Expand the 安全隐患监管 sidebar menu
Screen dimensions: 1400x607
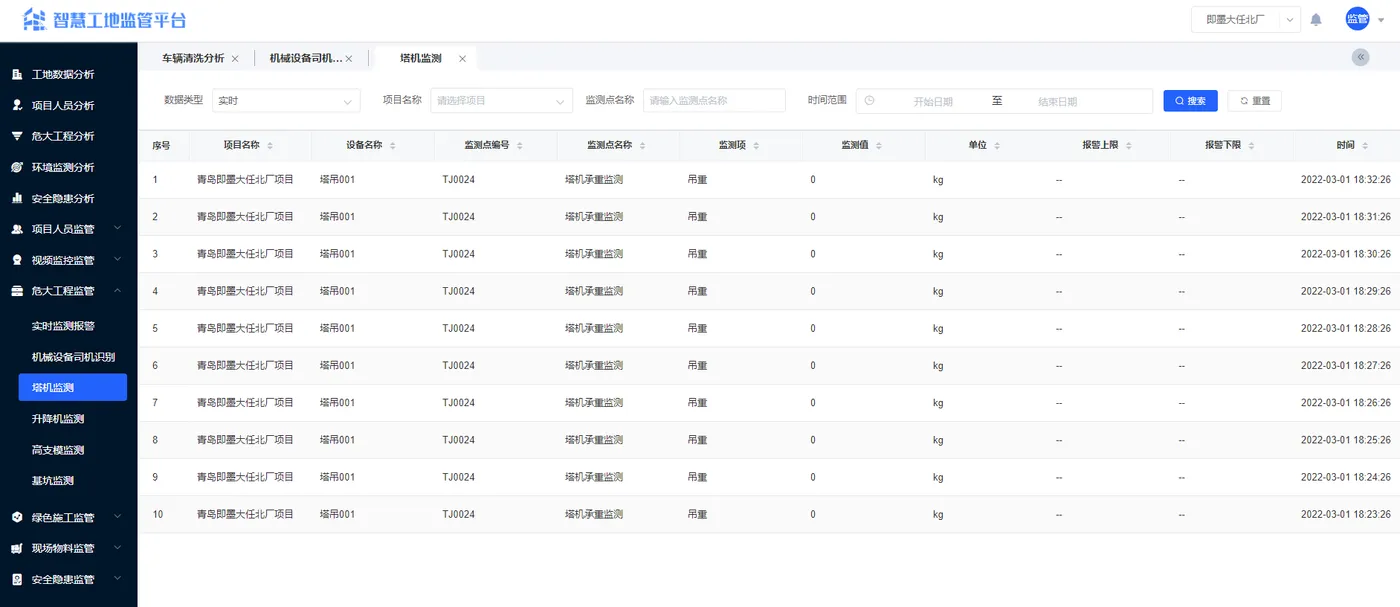point(68,579)
